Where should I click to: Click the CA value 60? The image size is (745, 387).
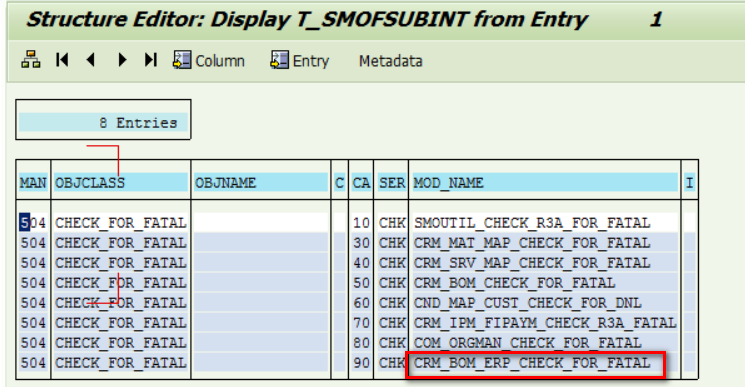pyautogui.click(x=361, y=302)
